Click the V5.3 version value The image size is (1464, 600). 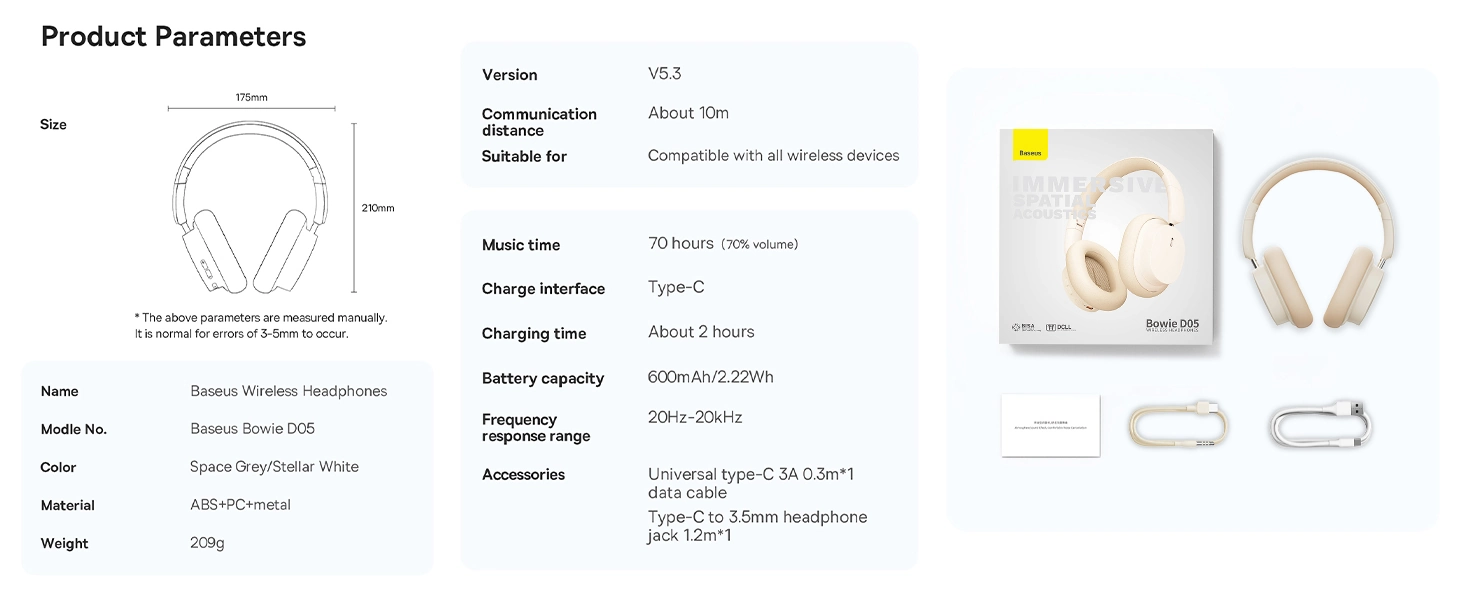pos(665,74)
